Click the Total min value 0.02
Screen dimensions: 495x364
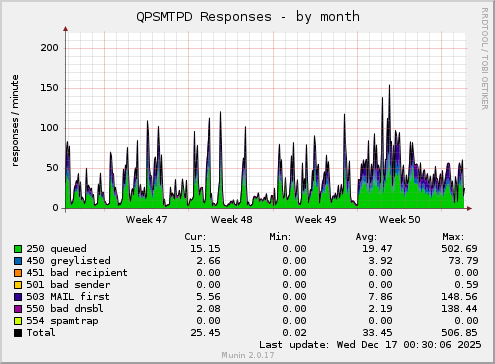tap(294, 333)
